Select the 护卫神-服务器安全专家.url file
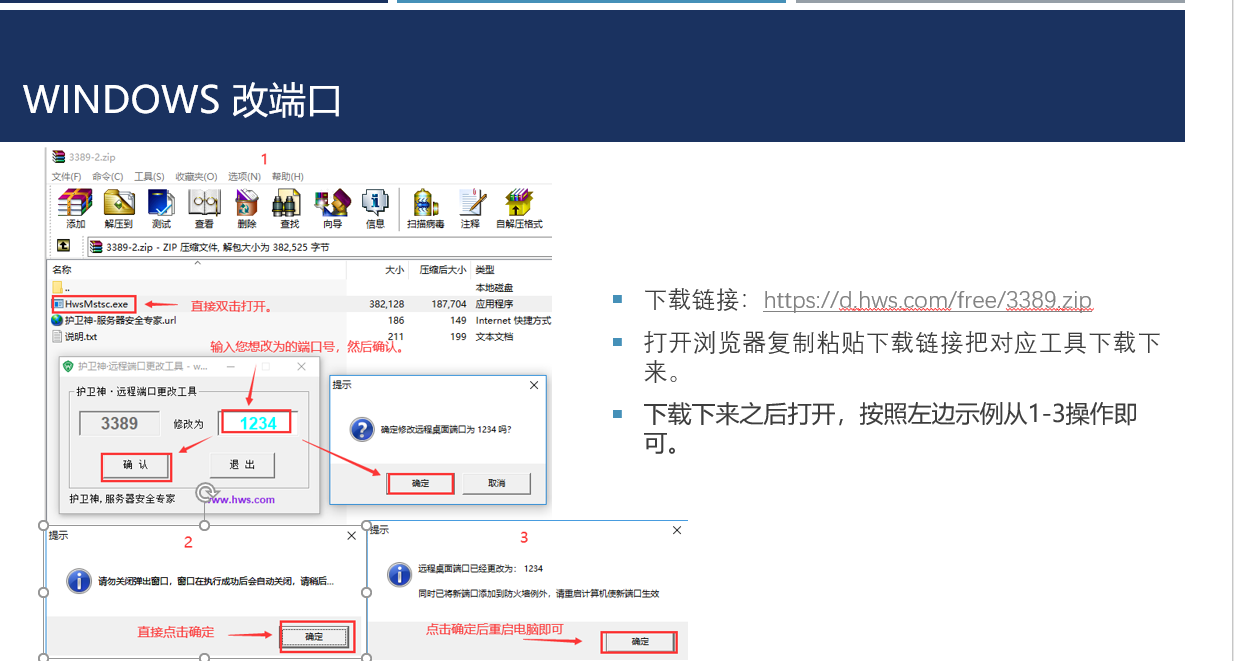Image resolution: width=1234 pixels, height=661 pixels. point(113,320)
